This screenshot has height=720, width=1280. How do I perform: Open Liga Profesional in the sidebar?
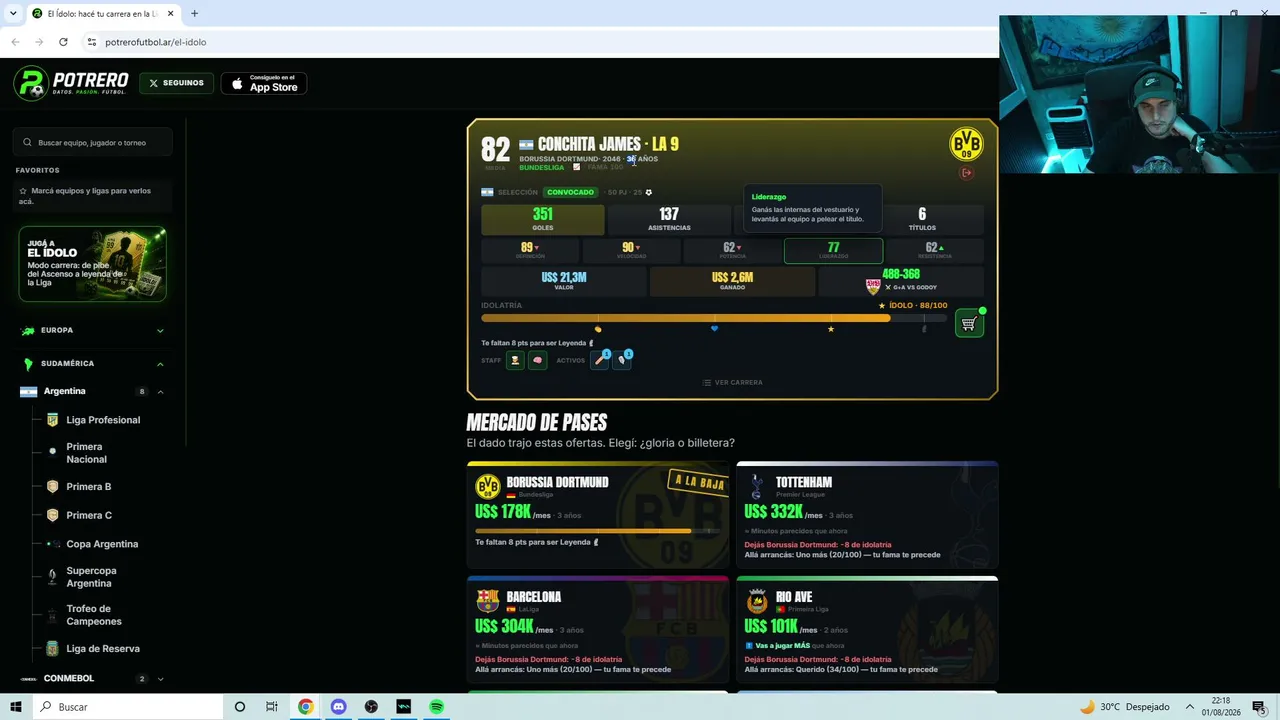[x=103, y=420]
